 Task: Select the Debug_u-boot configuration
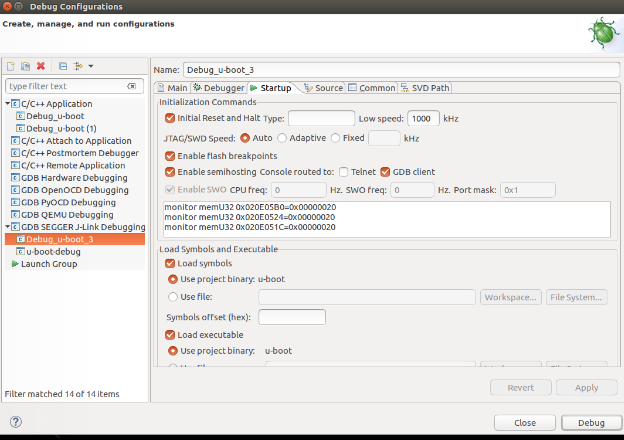point(55,116)
